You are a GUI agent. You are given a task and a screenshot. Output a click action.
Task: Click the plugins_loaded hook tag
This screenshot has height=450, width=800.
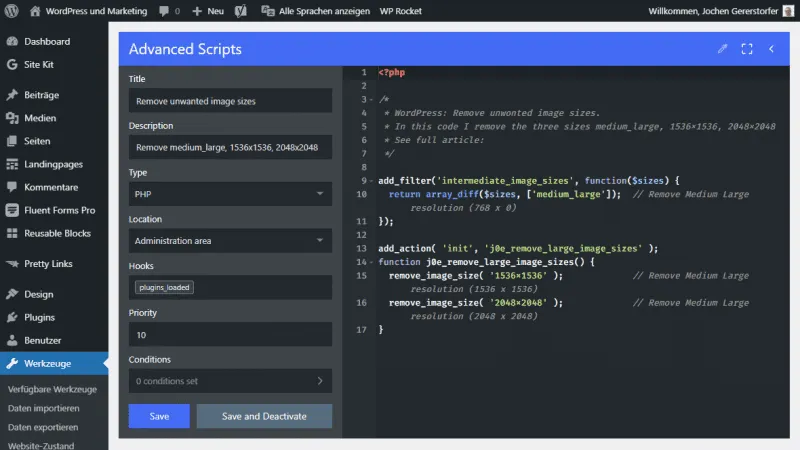click(x=164, y=287)
